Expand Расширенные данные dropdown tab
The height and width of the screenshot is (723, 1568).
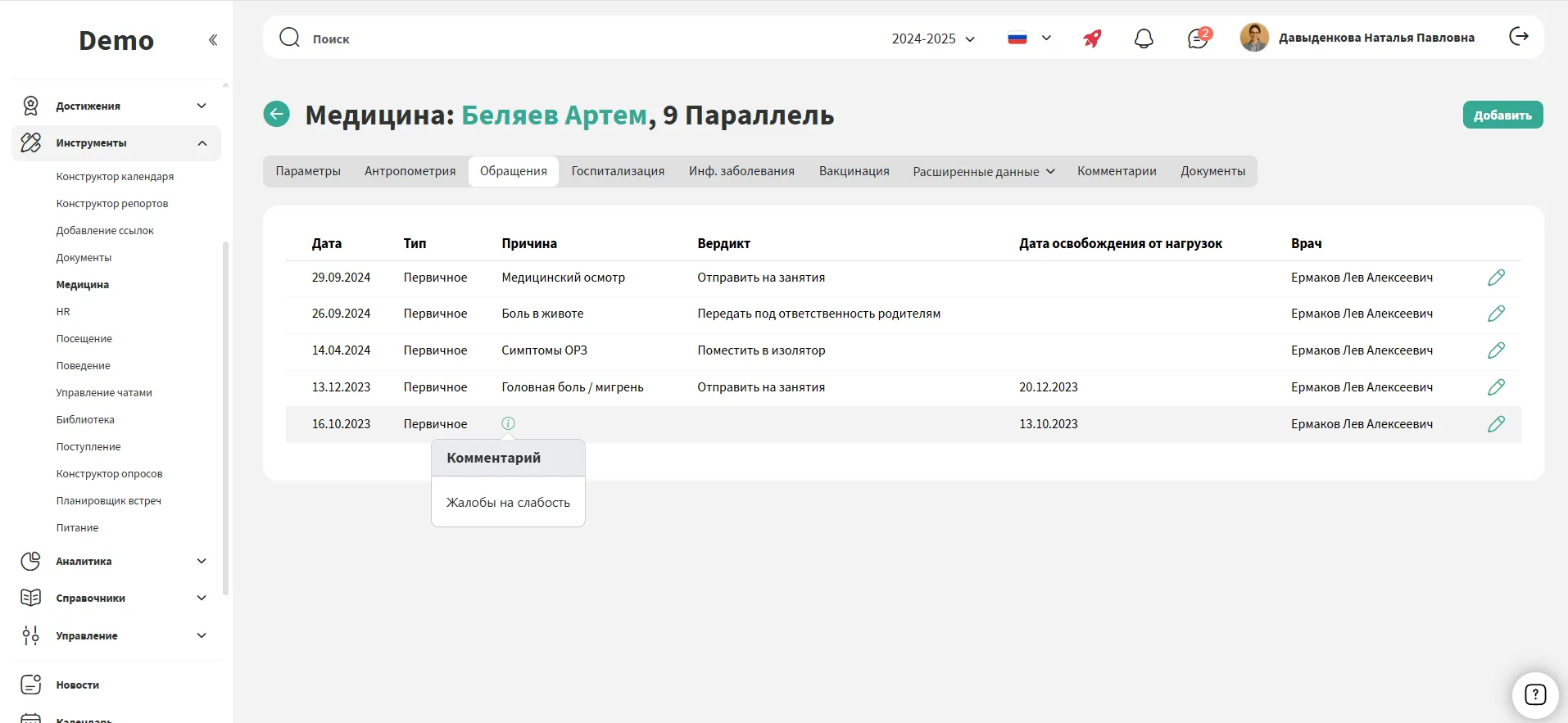click(x=983, y=172)
